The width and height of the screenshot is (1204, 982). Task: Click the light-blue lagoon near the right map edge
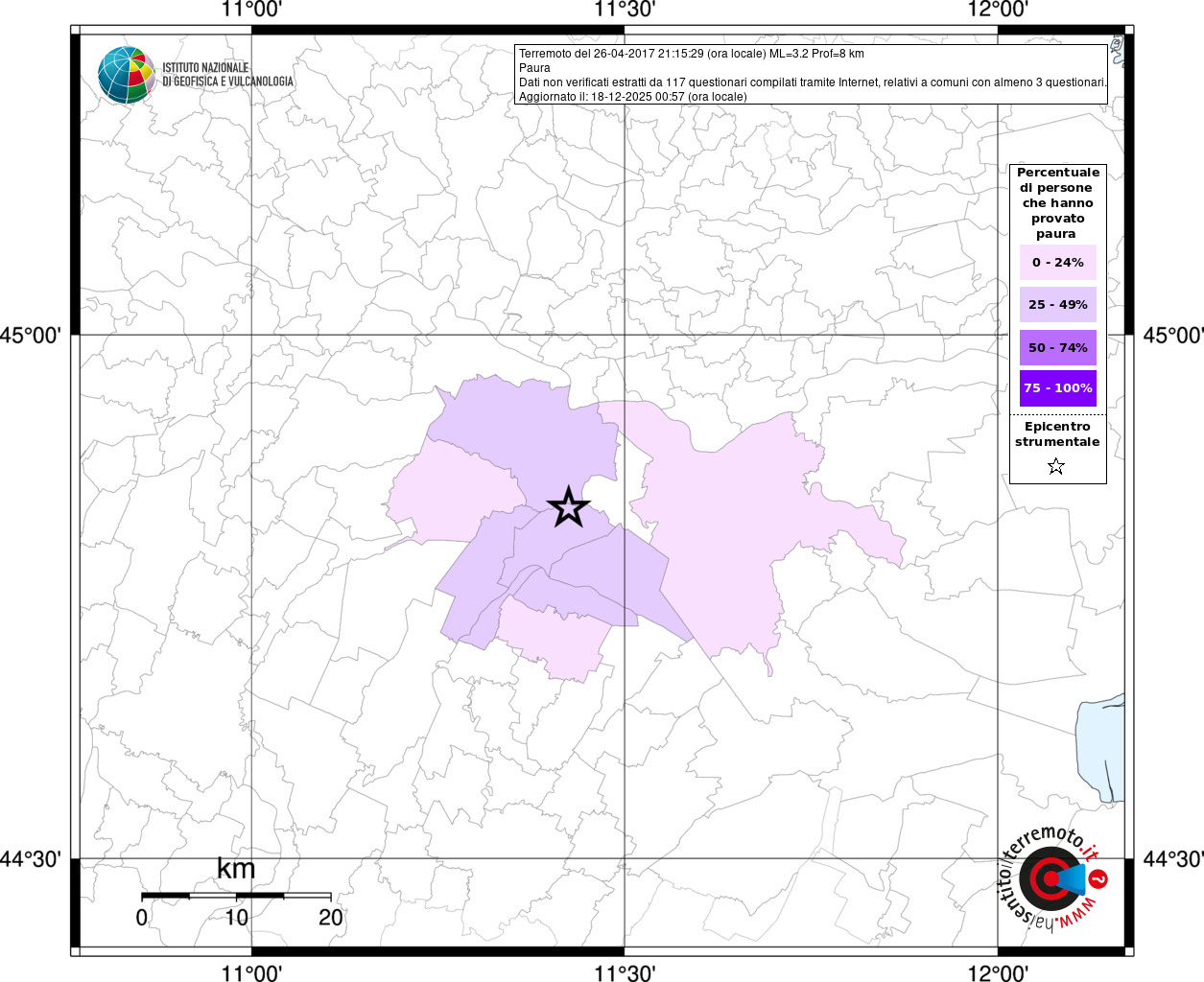(x=1100, y=748)
